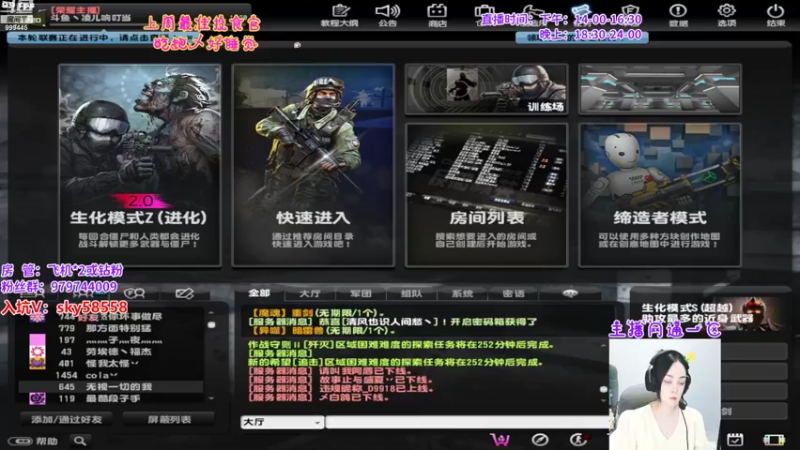Click the futuristic corridor banner beside 训练场
This screenshot has height=450, width=800.
coord(660,89)
